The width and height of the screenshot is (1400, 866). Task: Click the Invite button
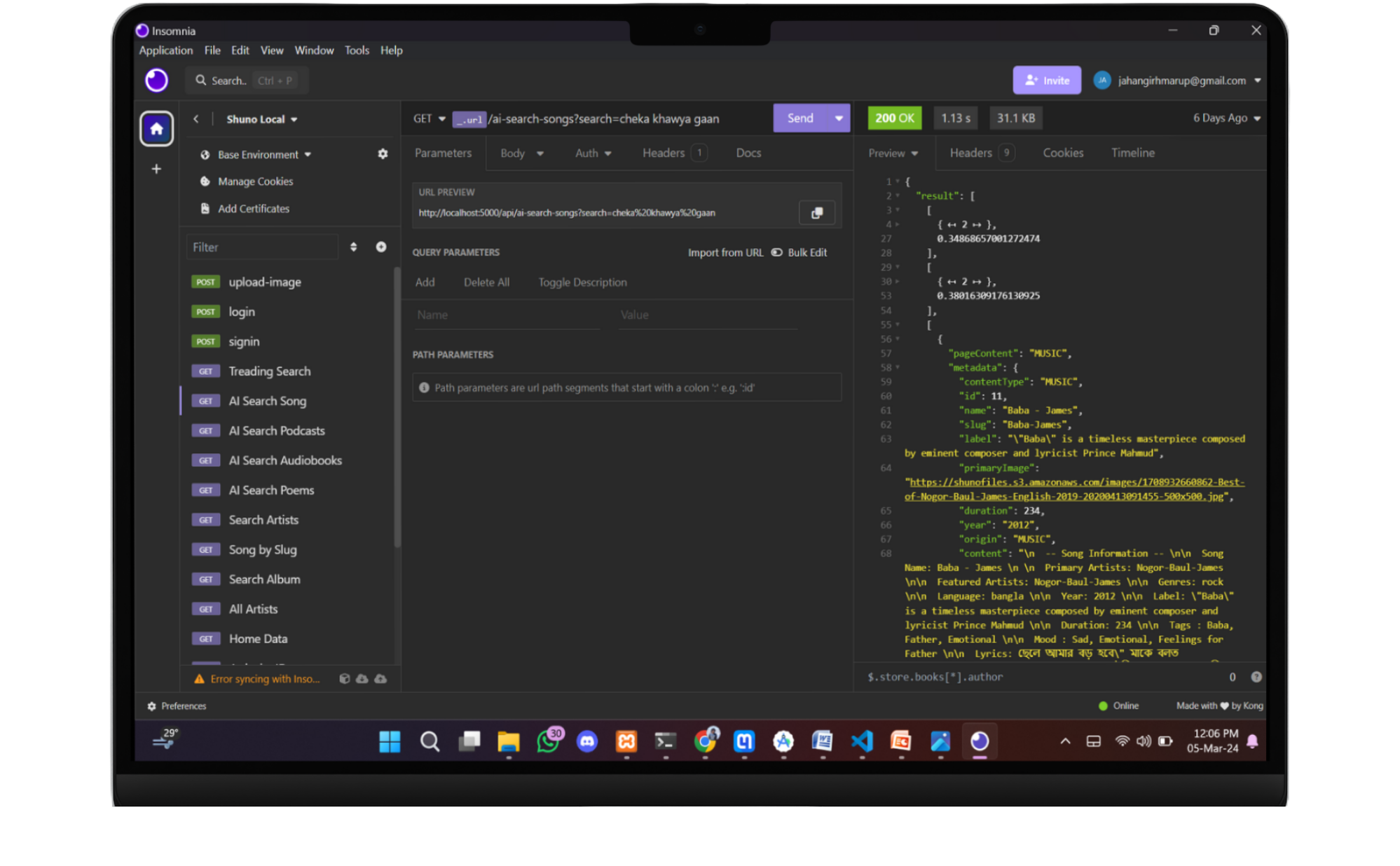pyautogui.click(x=1047, y=81)
